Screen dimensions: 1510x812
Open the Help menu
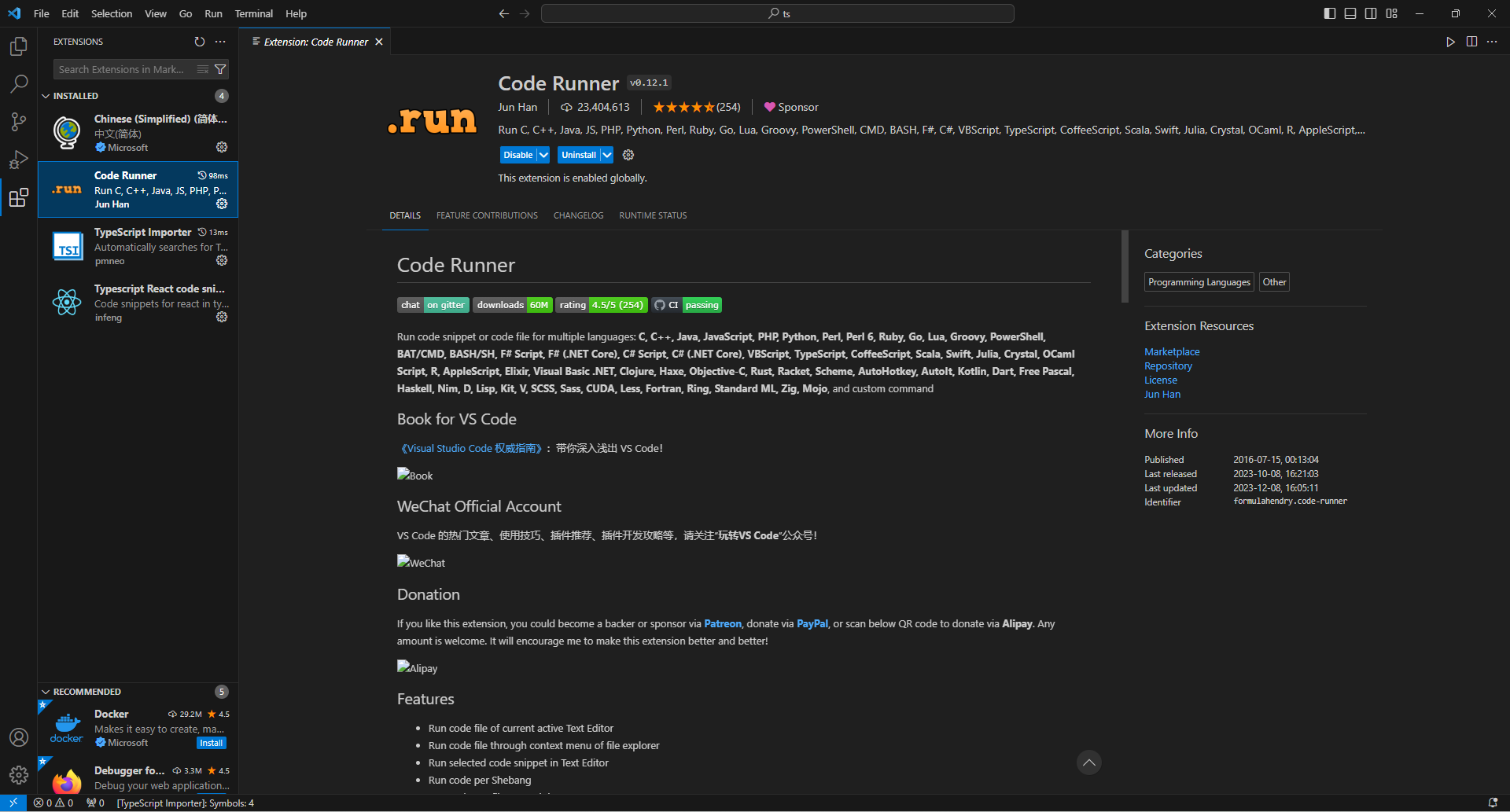coord(296,13)
